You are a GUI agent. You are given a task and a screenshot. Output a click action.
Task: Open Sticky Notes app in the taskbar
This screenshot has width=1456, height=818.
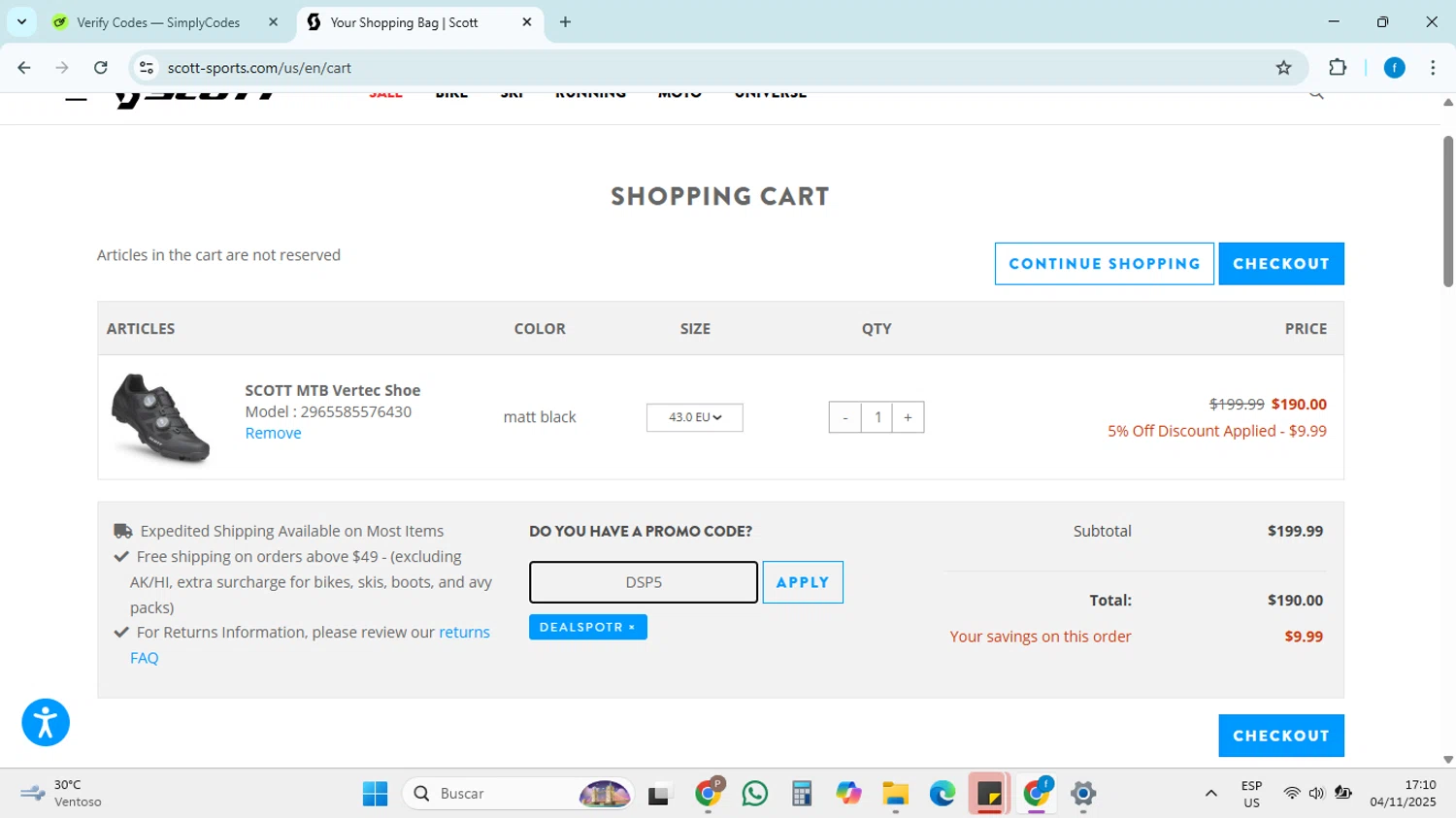pos(989,794)
